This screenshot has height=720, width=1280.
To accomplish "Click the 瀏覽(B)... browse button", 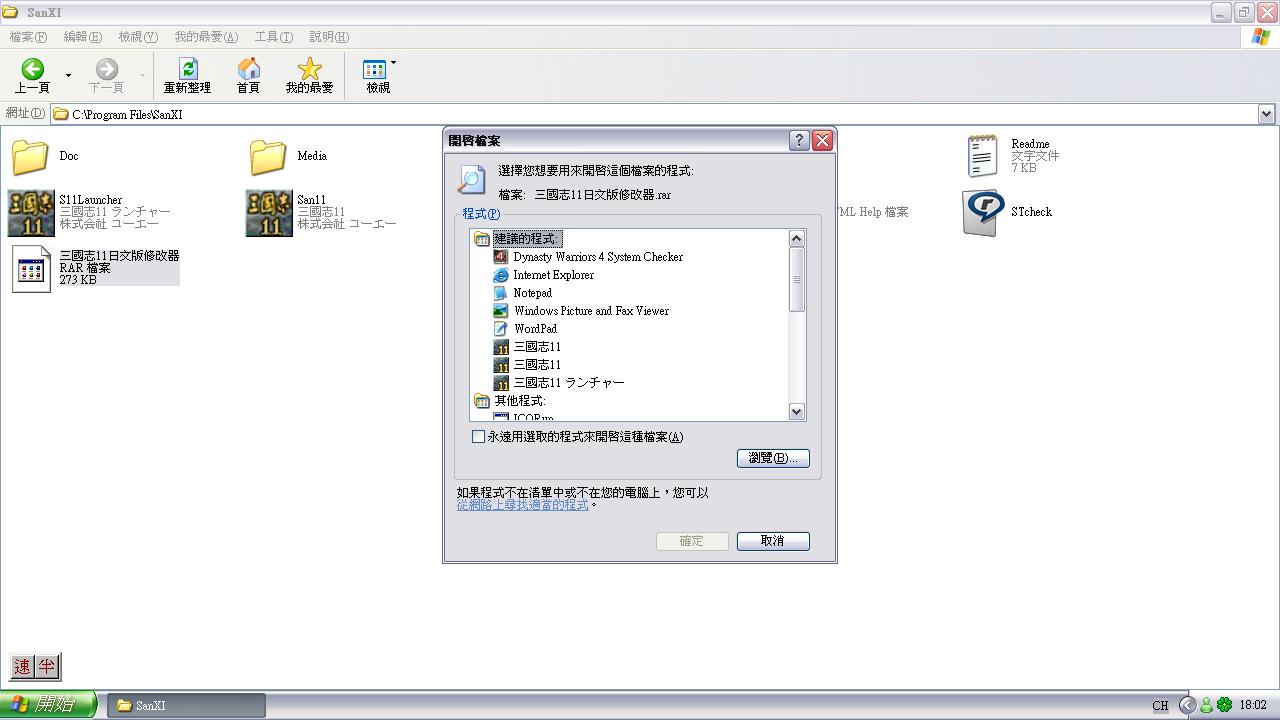I will point(773,458).
